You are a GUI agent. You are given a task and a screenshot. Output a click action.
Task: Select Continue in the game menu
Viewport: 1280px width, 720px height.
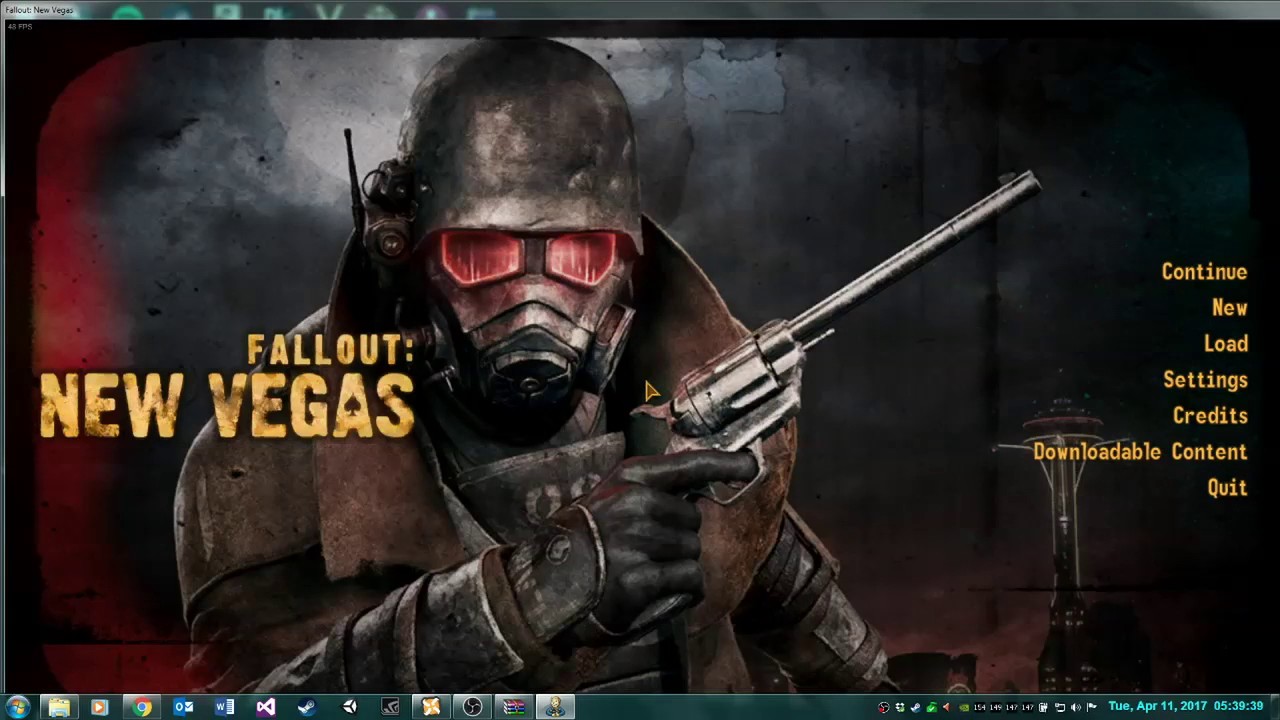[1204, 272]
